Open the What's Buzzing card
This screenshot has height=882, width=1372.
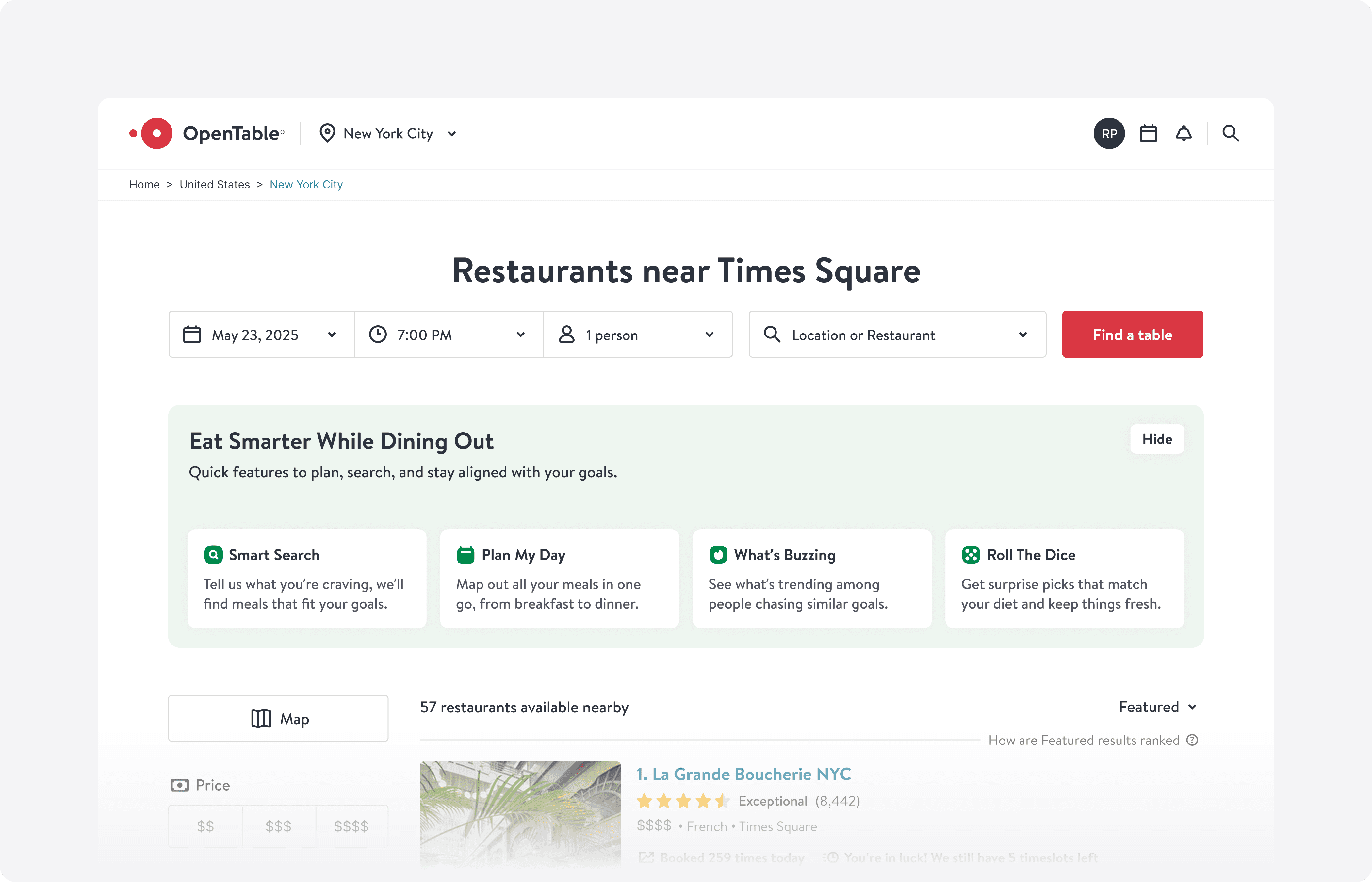tap(811, 579)
